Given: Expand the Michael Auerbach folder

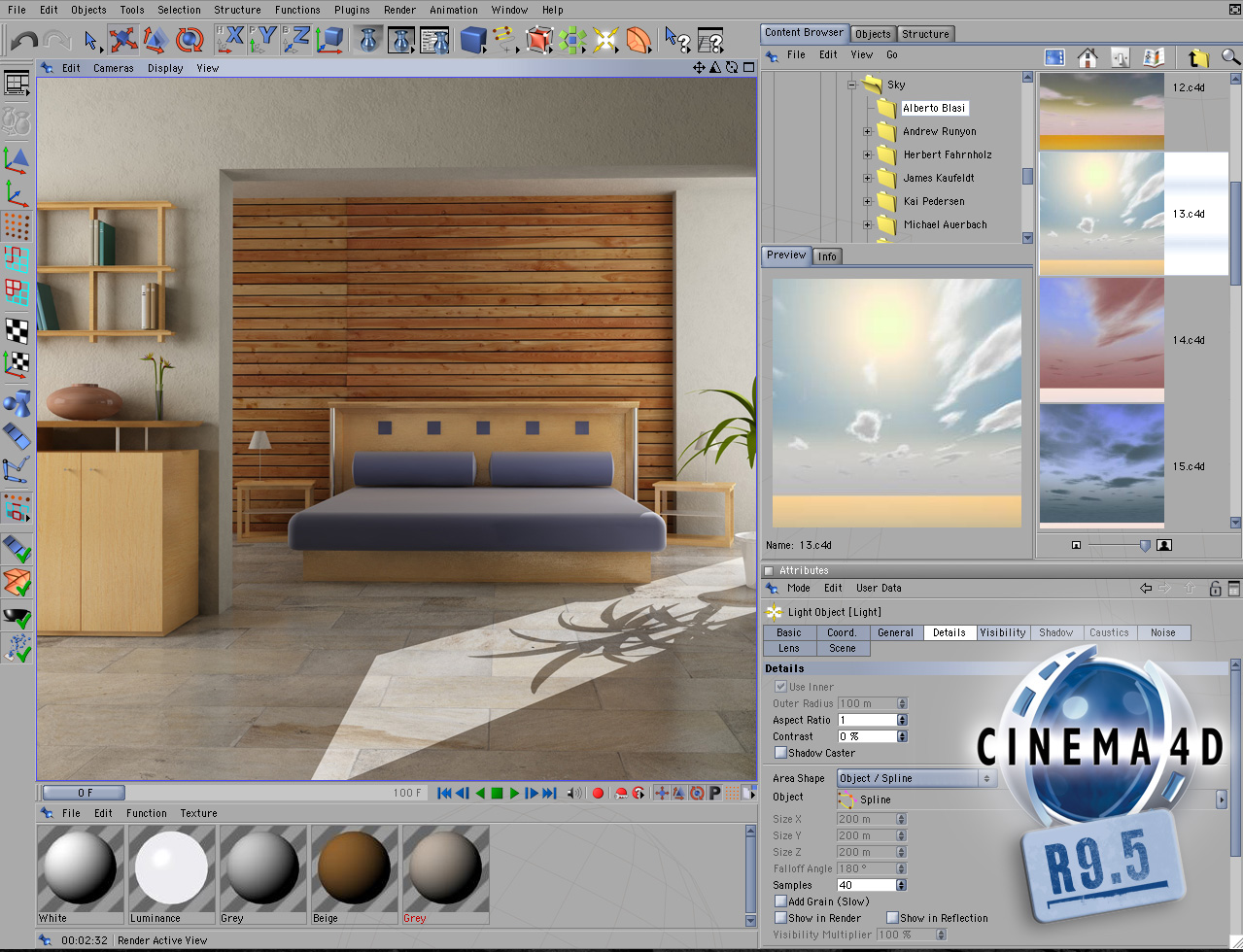Looking at the screenshot, I should click(867, 224).
